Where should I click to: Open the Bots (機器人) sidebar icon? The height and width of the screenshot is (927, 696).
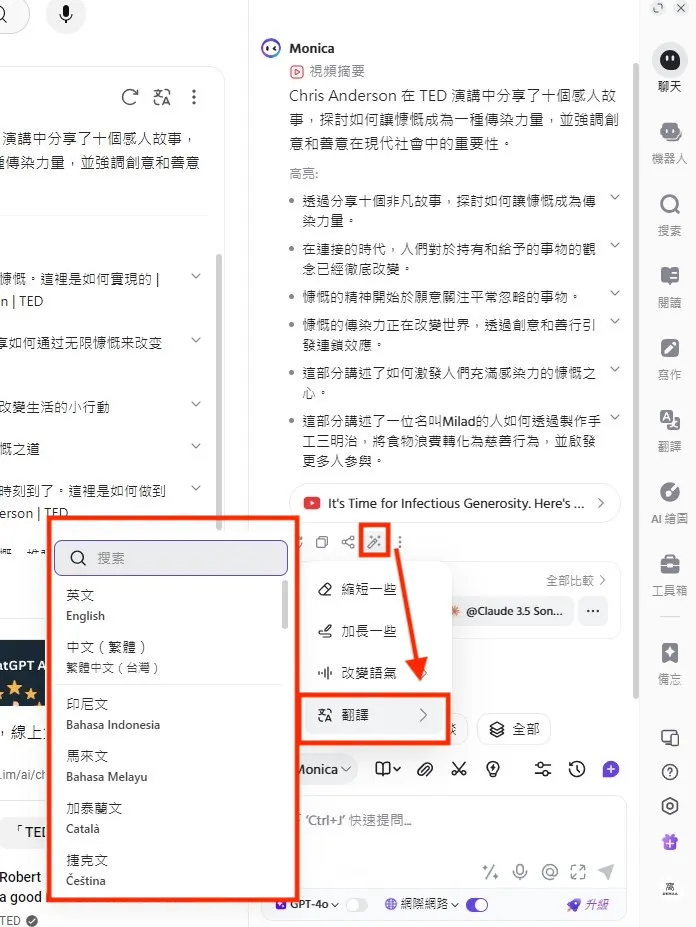point(669,142)
